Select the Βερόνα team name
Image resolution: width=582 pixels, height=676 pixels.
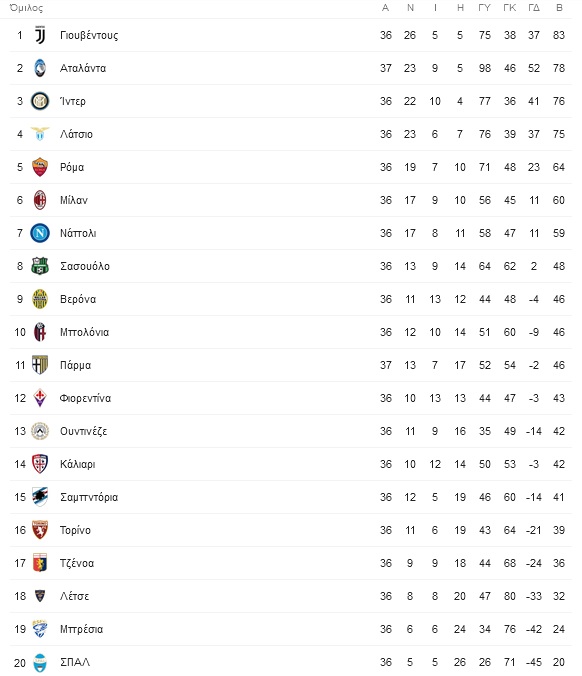(x=78, y=299)
